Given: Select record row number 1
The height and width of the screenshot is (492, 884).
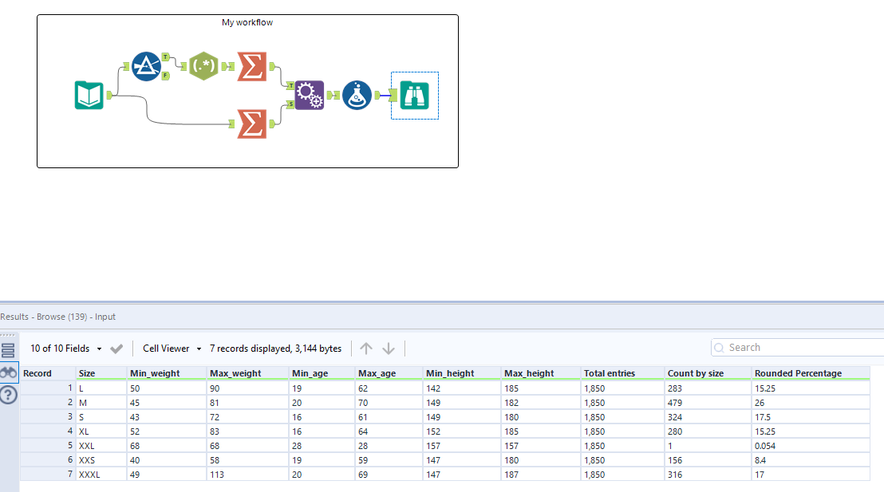Looking at the screenshot, I should point(48,388).
